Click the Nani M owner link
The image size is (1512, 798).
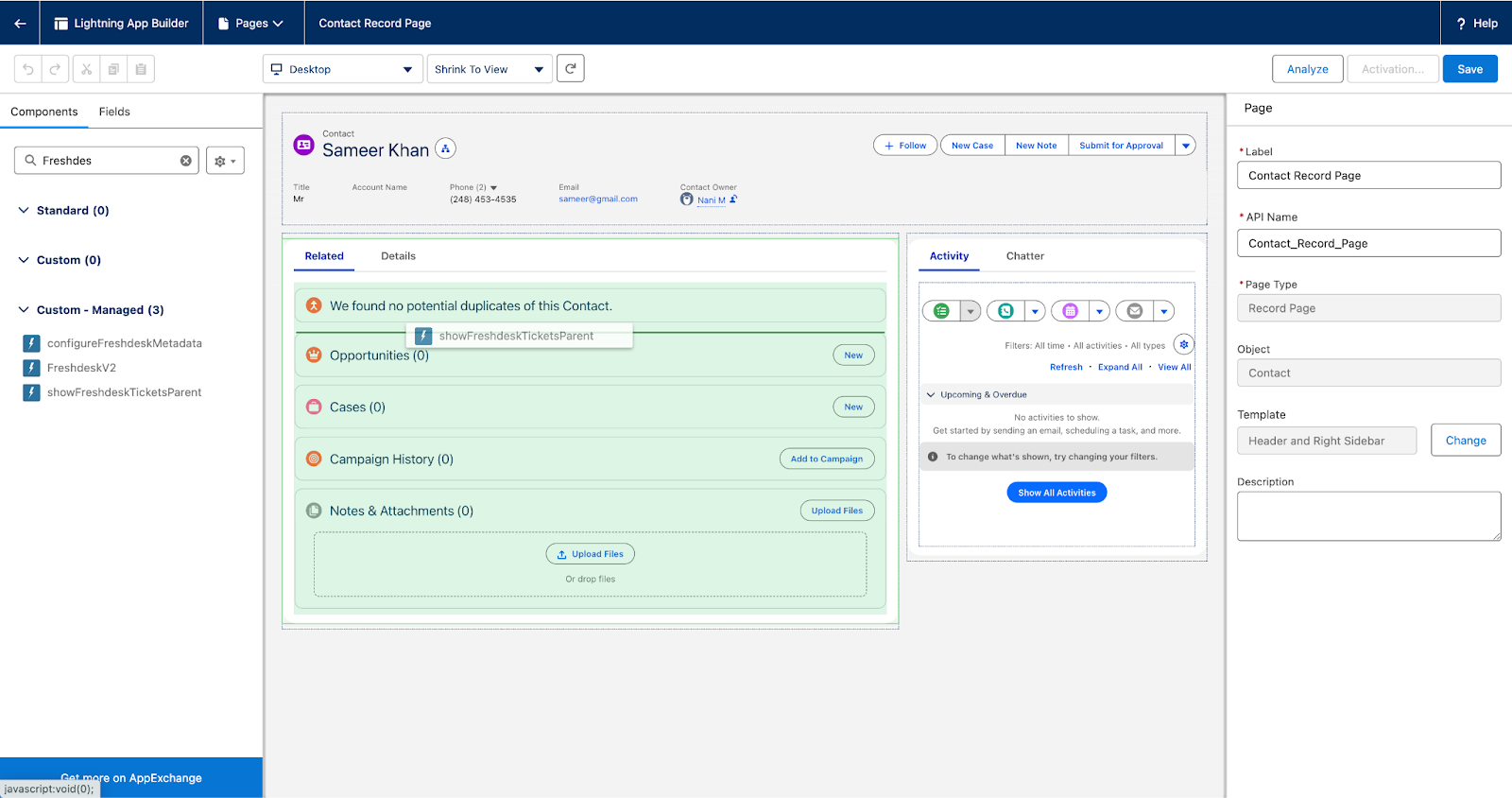click(x=712, y=199)
